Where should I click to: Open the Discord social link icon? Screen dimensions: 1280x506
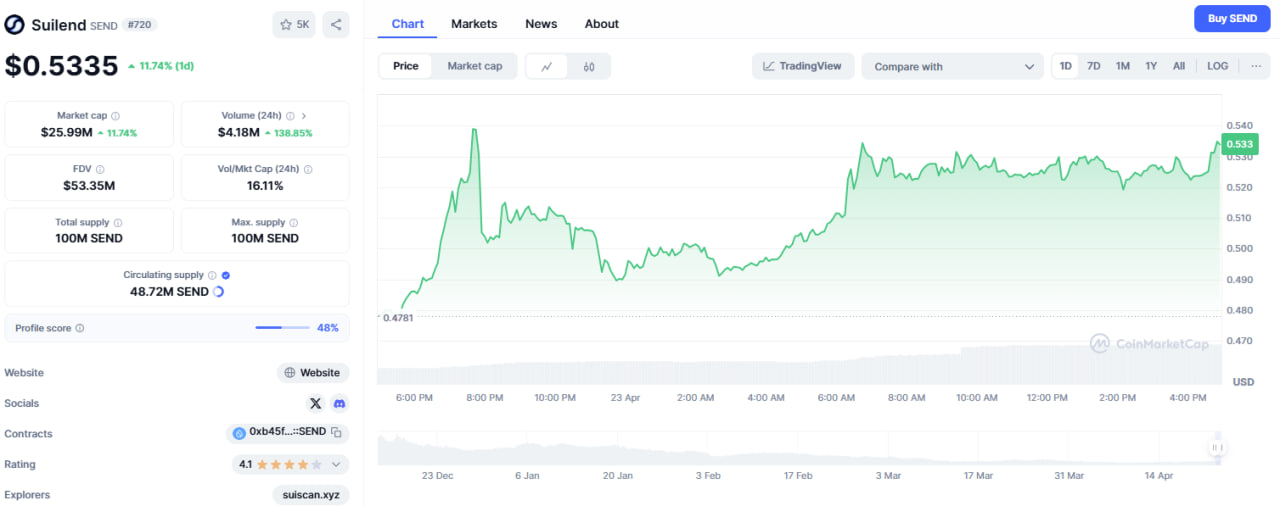click(x=339, y=403)
